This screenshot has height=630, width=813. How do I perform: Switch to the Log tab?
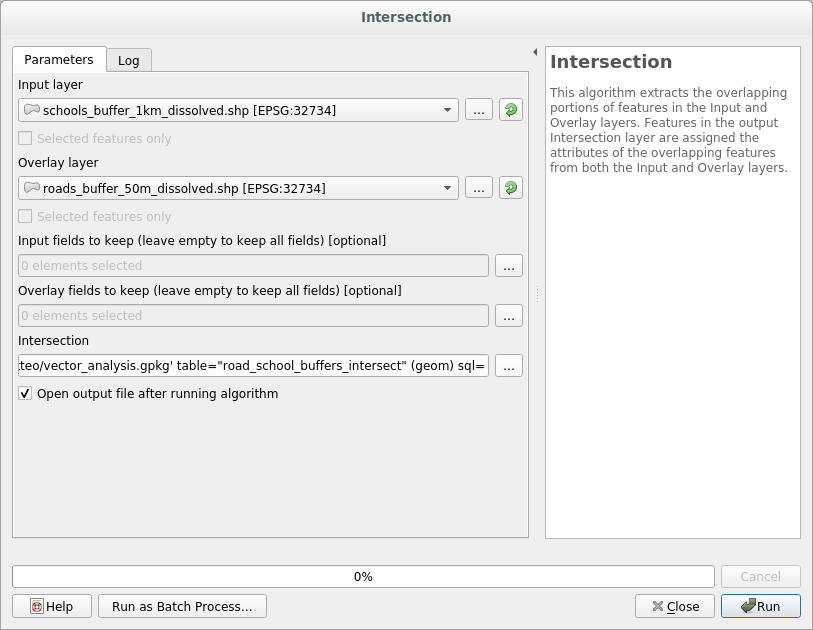(128, 60)
